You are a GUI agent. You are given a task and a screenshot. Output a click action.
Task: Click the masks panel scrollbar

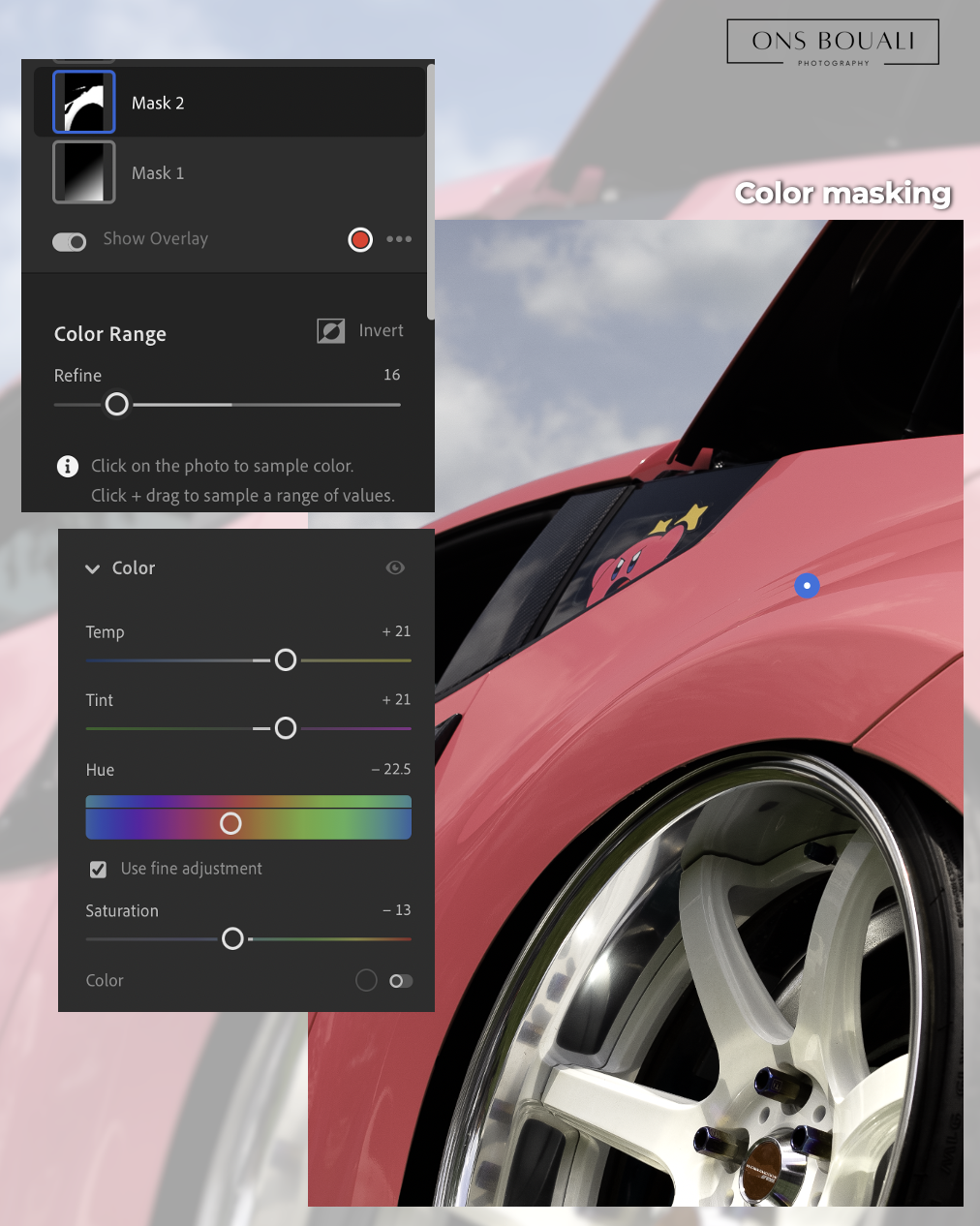[431, 192]
